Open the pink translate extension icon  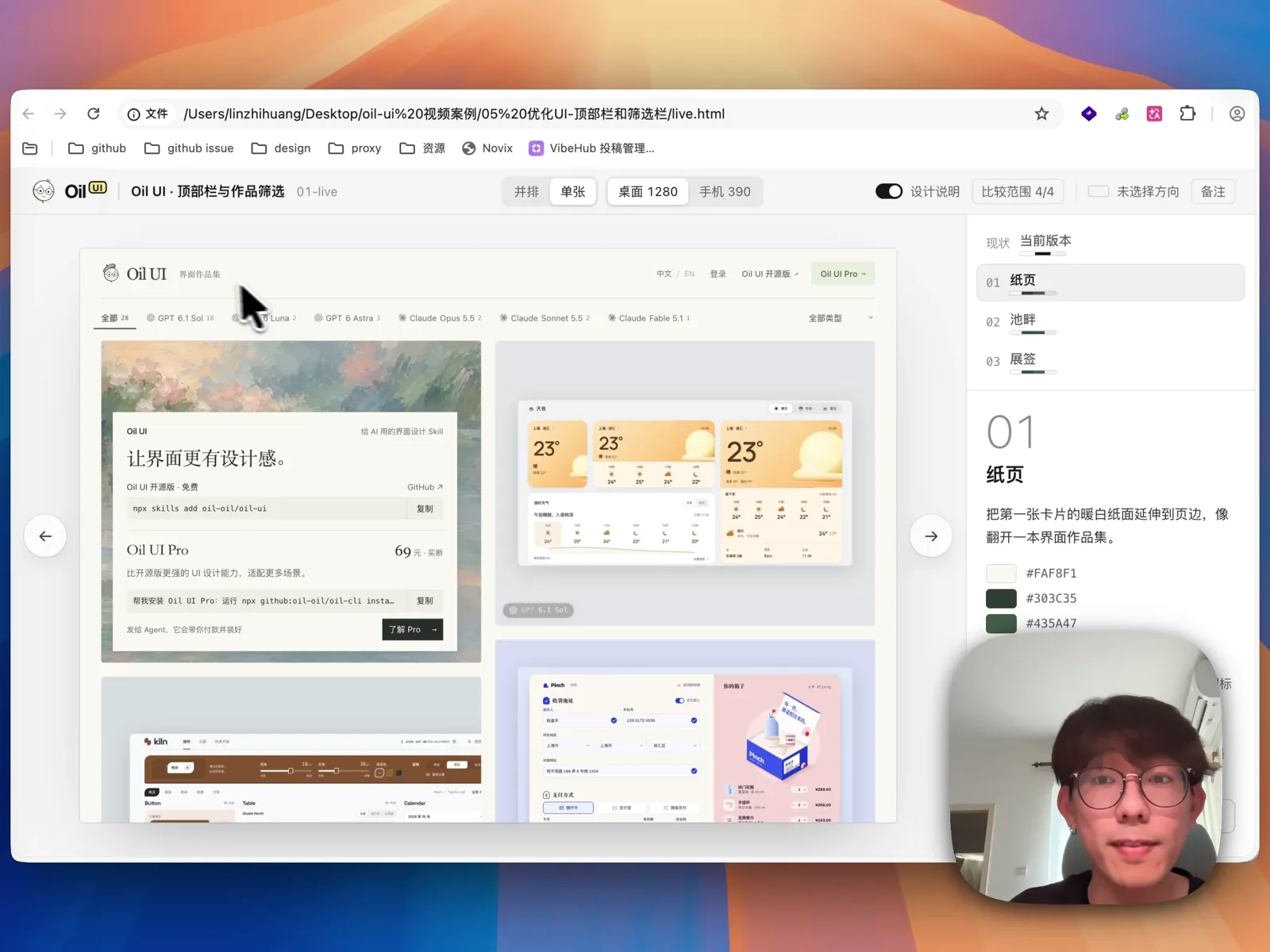[x=1154, y=113]
